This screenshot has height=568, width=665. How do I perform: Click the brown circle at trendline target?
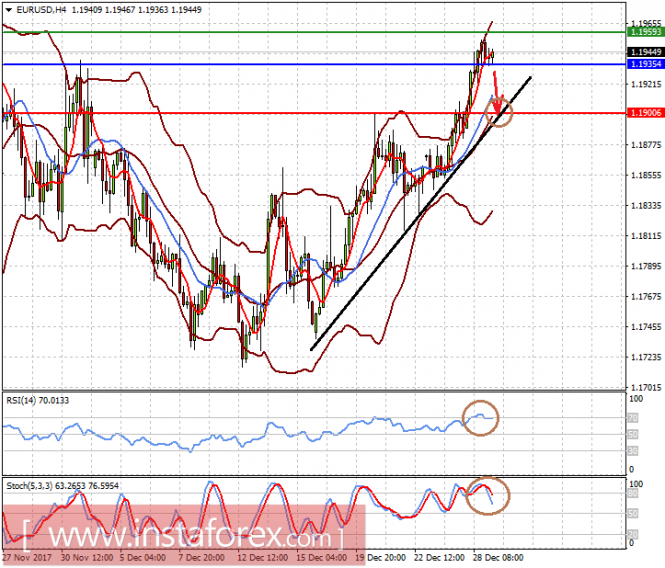point(497,111)
